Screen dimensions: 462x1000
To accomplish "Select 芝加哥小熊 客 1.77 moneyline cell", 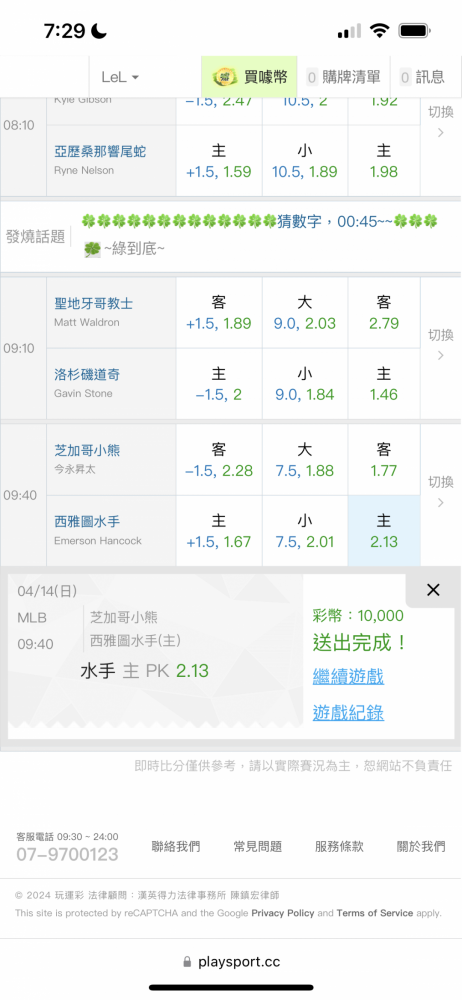I will [384, 460].
